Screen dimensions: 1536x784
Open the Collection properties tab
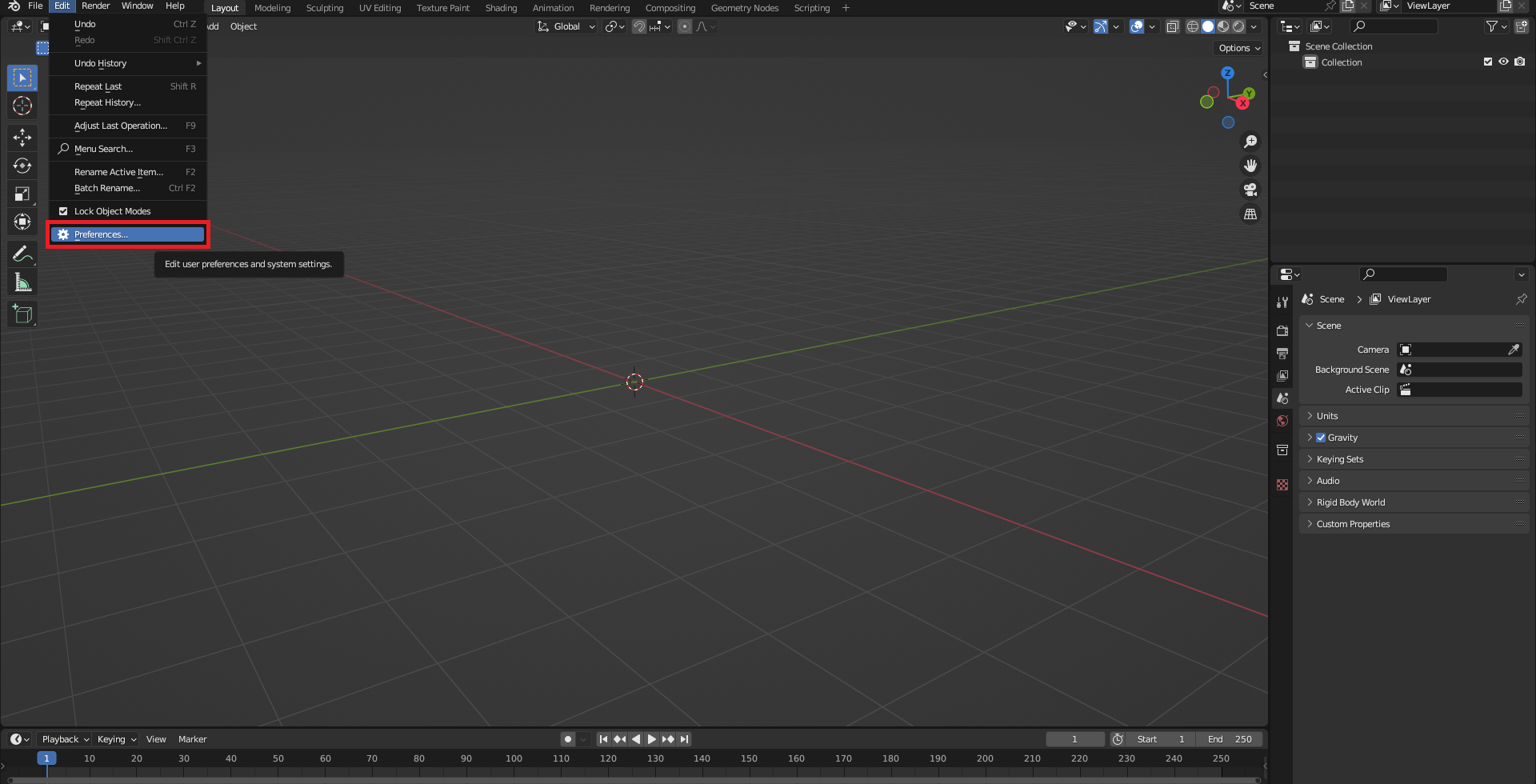click(1282, 450)
